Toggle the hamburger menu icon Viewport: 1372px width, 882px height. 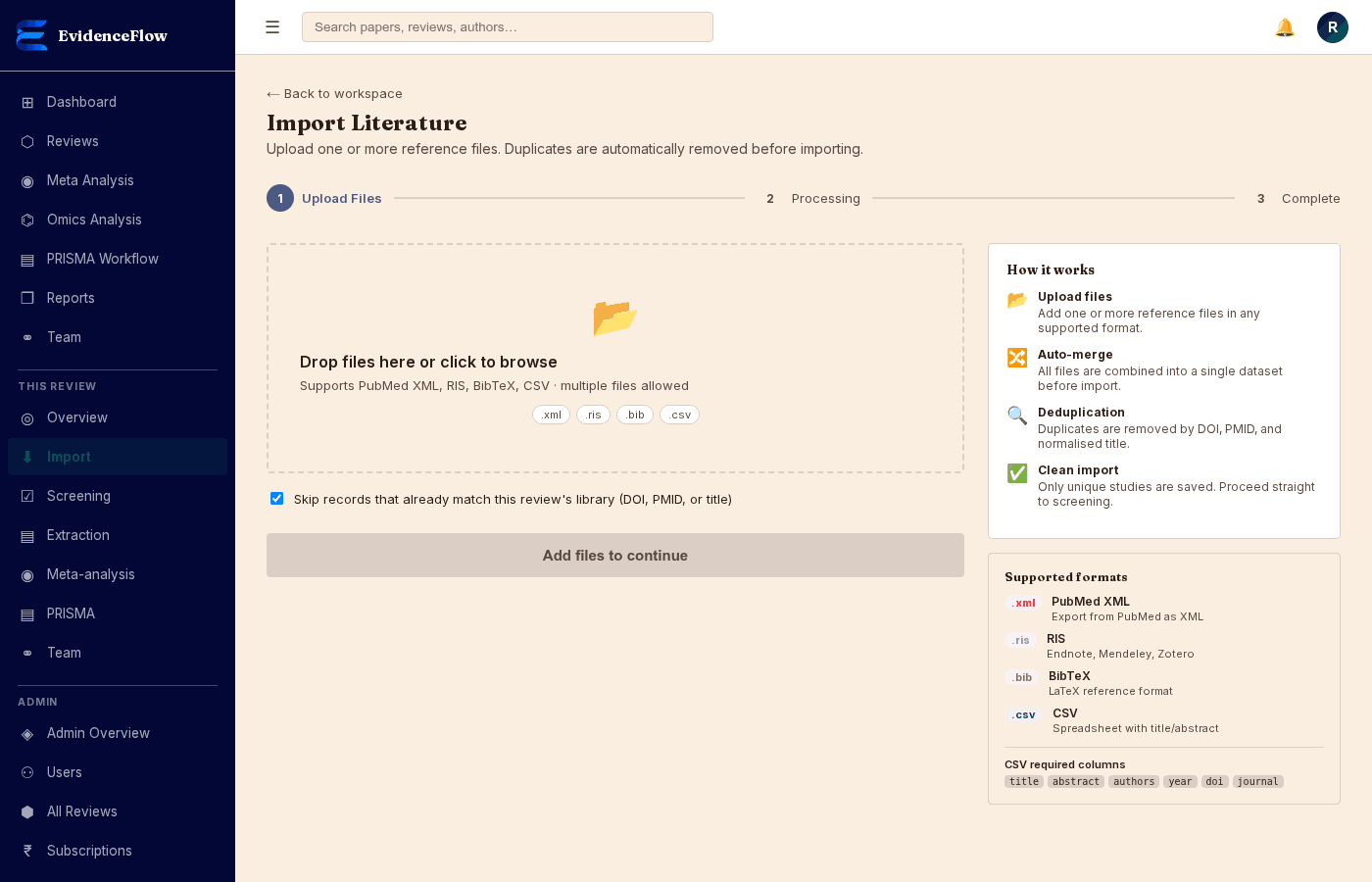[x=272, y=27]
